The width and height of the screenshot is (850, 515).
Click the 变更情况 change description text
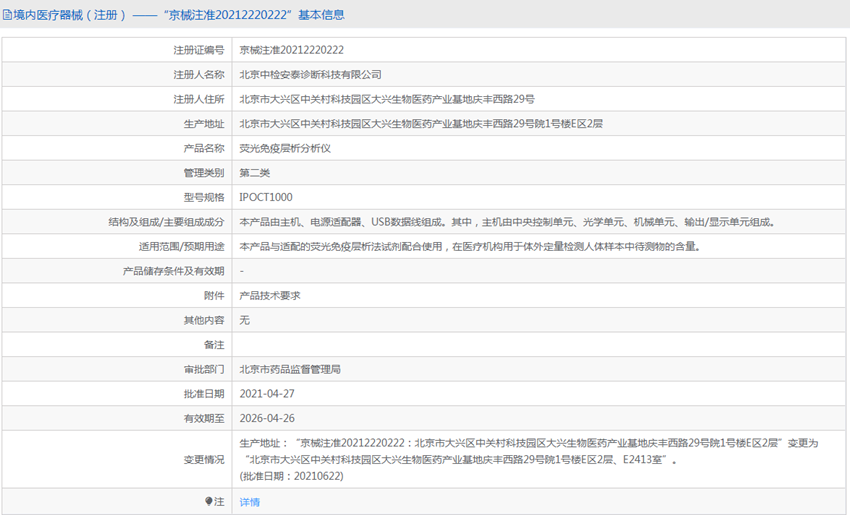[529, 459]
